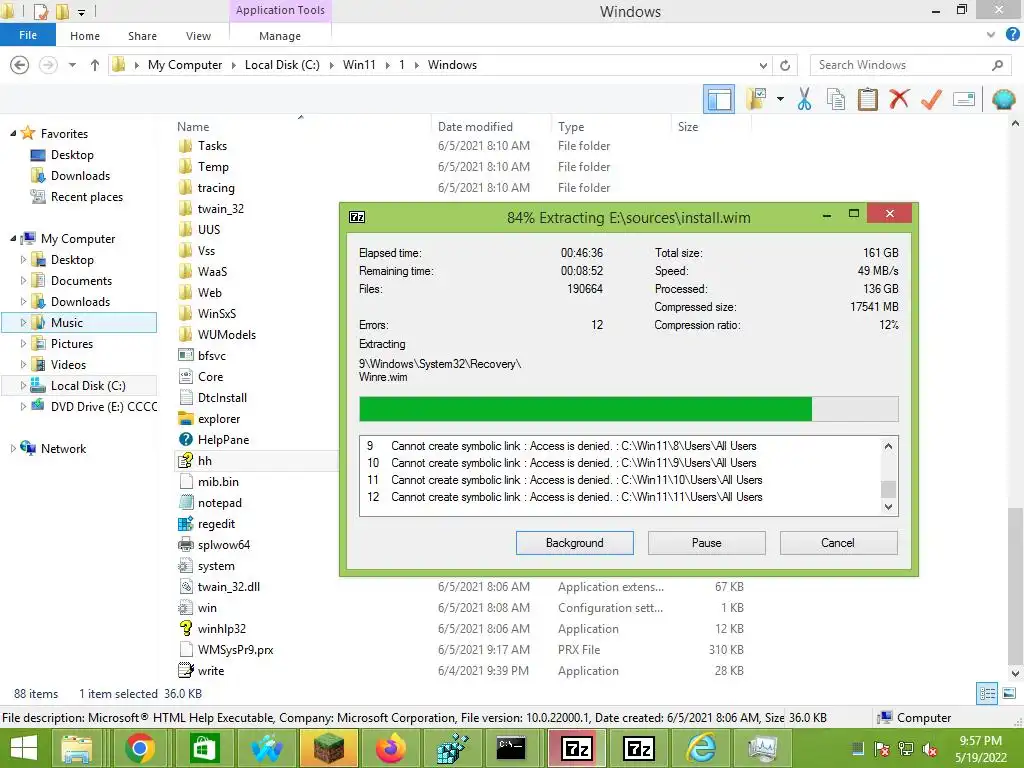Viewport: 1024px width, 768px height.
Task: Expand the Network tree node
Action: pyautogui.click(x=13, y=448)
